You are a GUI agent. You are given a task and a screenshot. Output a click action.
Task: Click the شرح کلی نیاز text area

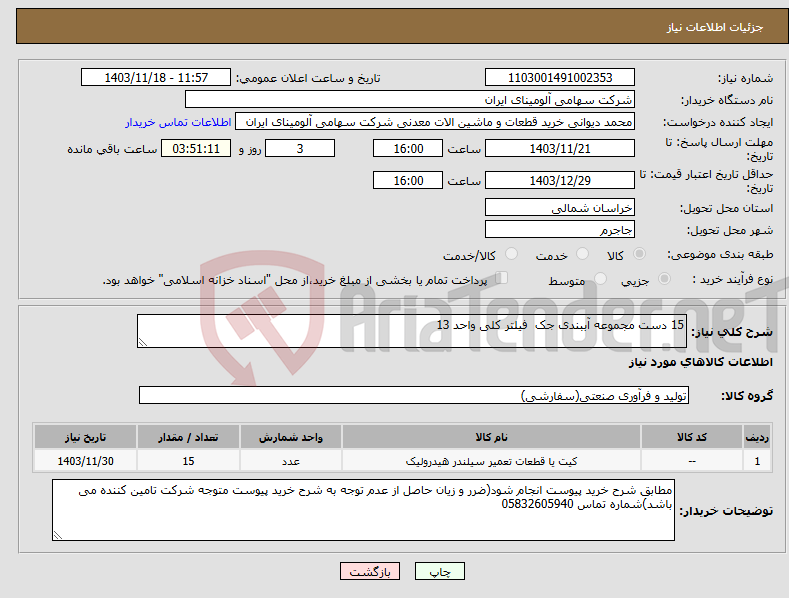pyautogui.click(x=412, y=331)
